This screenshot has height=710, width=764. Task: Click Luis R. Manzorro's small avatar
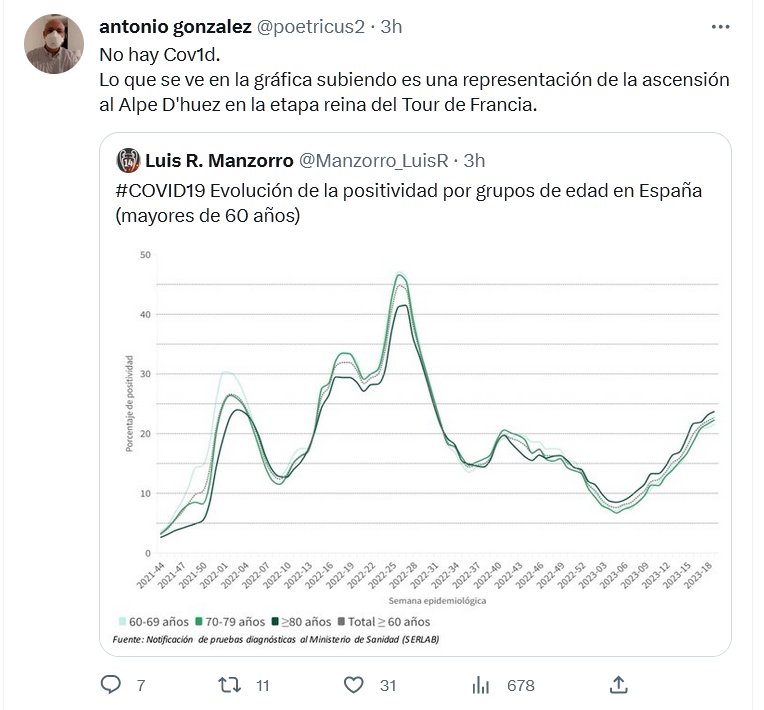point(127,160)
